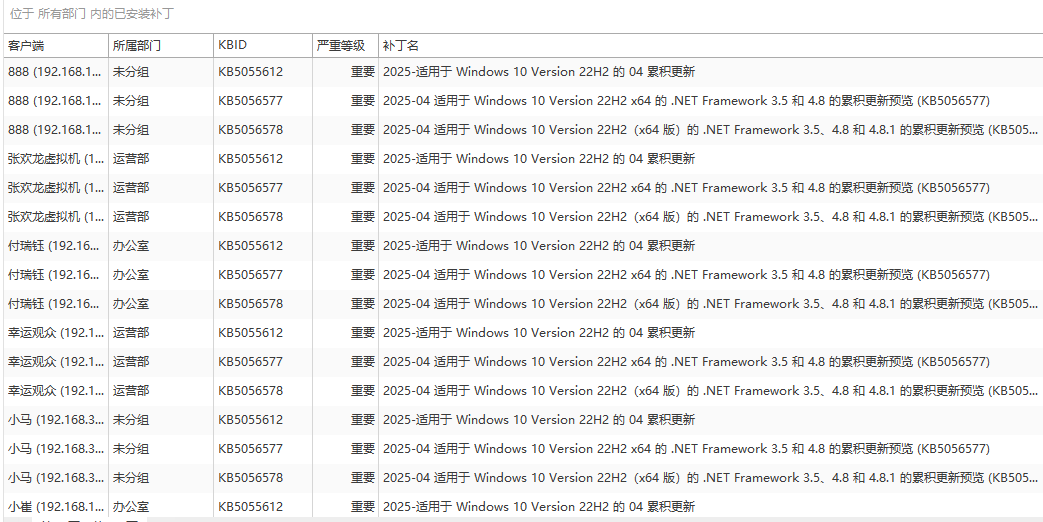Screen dimensions: 1043x522
Task: Click 重要 in 888's KB5056578 row
Action: pyautogui.click(x=363, y=130)
